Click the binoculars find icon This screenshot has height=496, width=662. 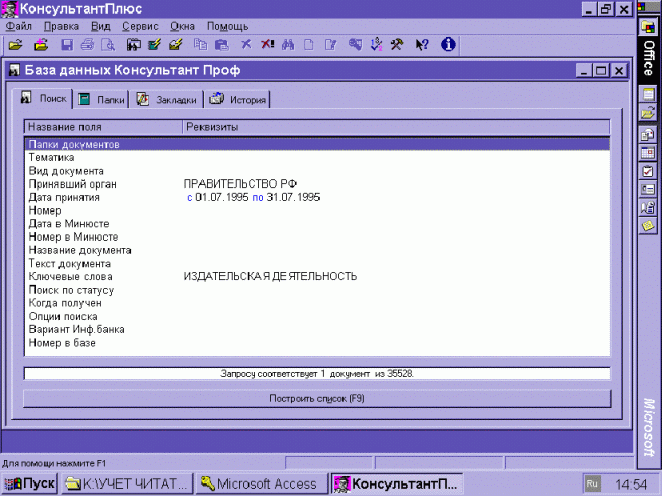[x=288, y=44]
